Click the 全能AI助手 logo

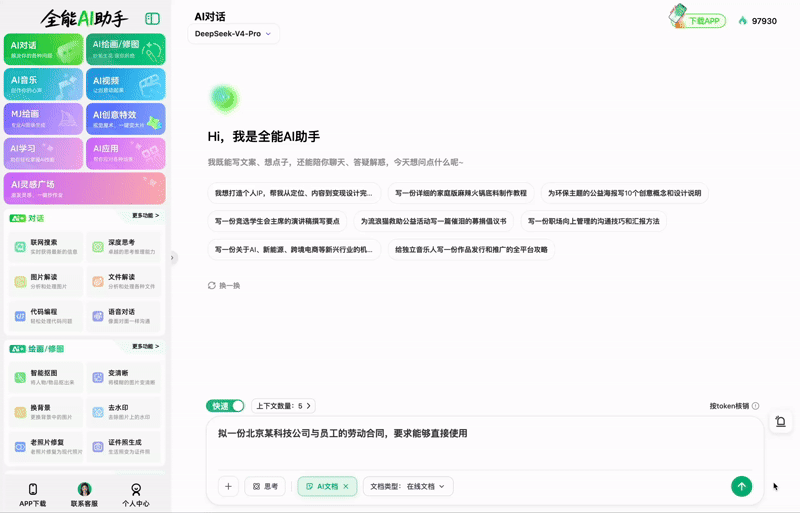coord(84,19)
